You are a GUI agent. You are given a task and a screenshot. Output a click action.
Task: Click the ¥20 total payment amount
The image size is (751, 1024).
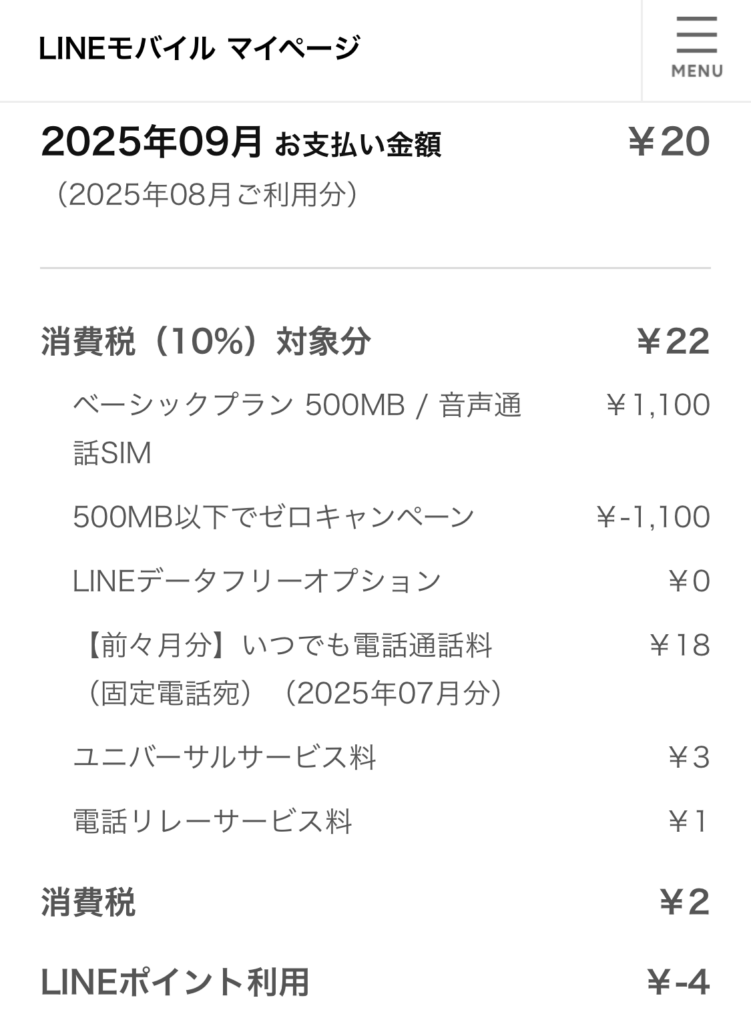(668, 143)
